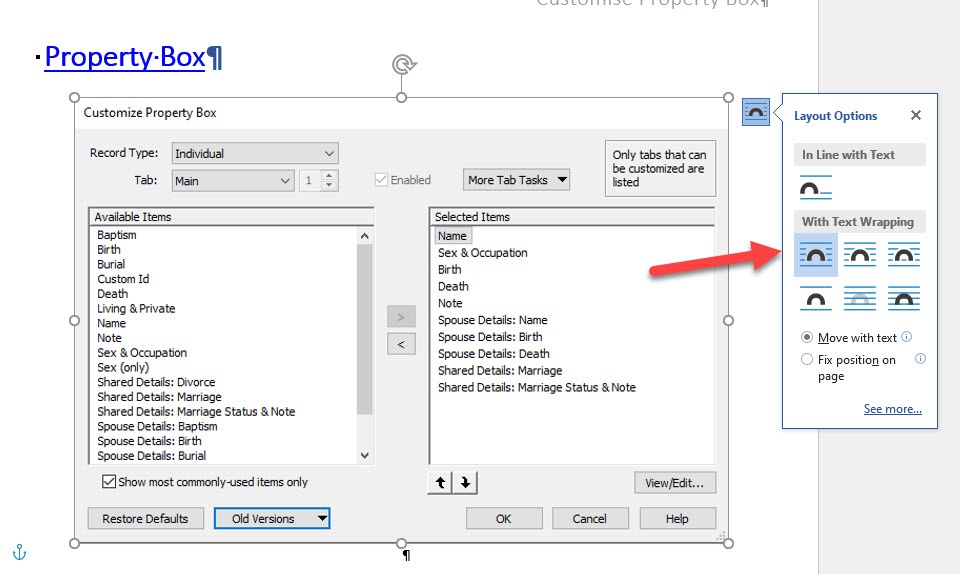Choose Top and Bottom wrapping icon
Screen dimensions: 960x574
[x=816, y=299]
